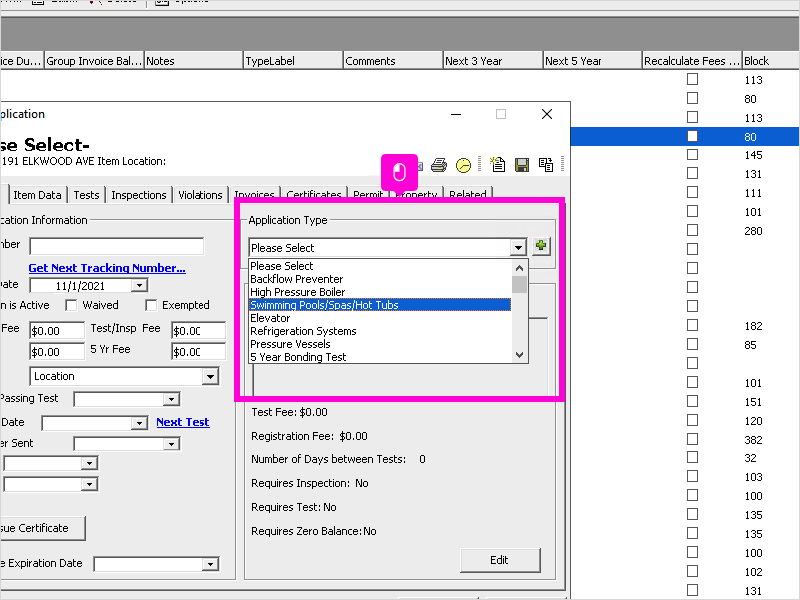The image size is (800, 600).
Task: Check Recalculate Fees box for Block 151
Action: (692, 401)
